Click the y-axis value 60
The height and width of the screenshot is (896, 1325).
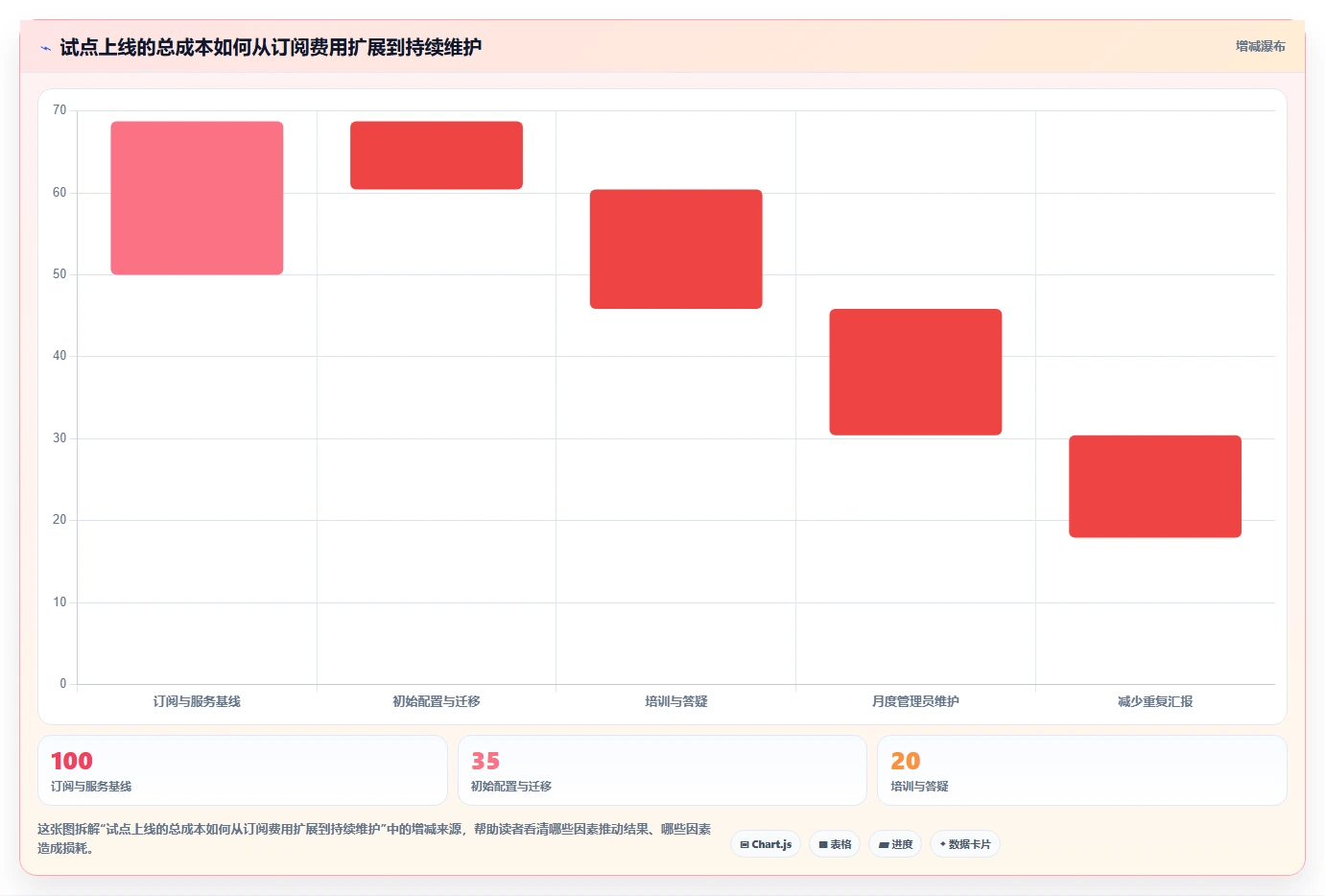(59, 193)
